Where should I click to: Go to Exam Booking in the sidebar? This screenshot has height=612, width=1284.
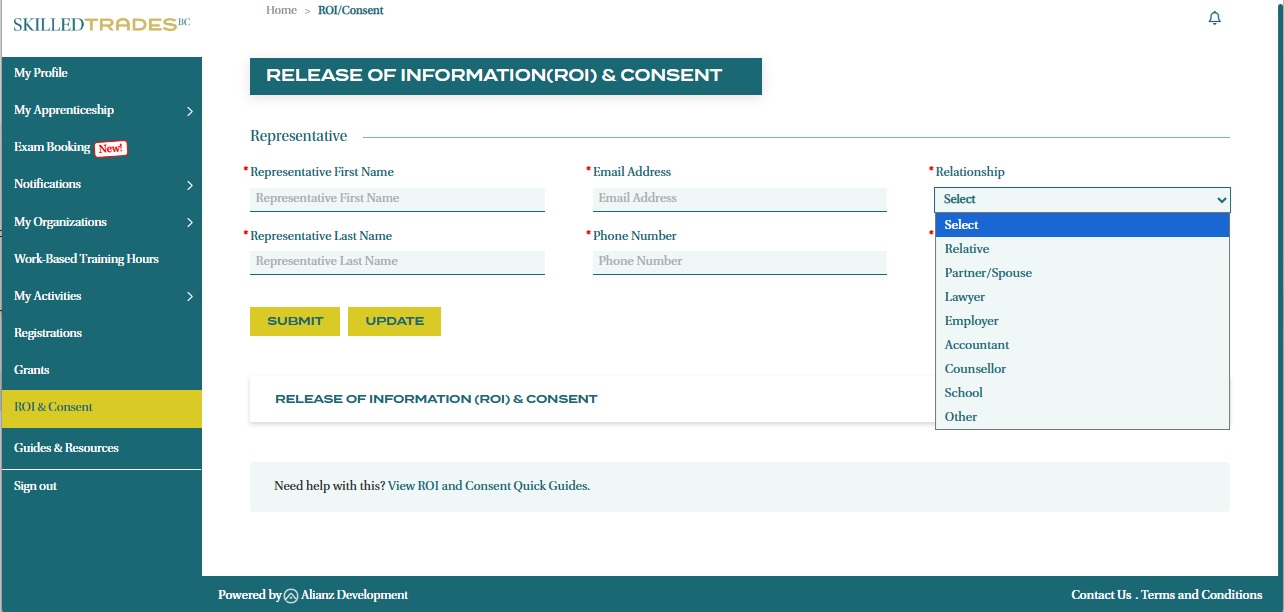pos(52,147)
